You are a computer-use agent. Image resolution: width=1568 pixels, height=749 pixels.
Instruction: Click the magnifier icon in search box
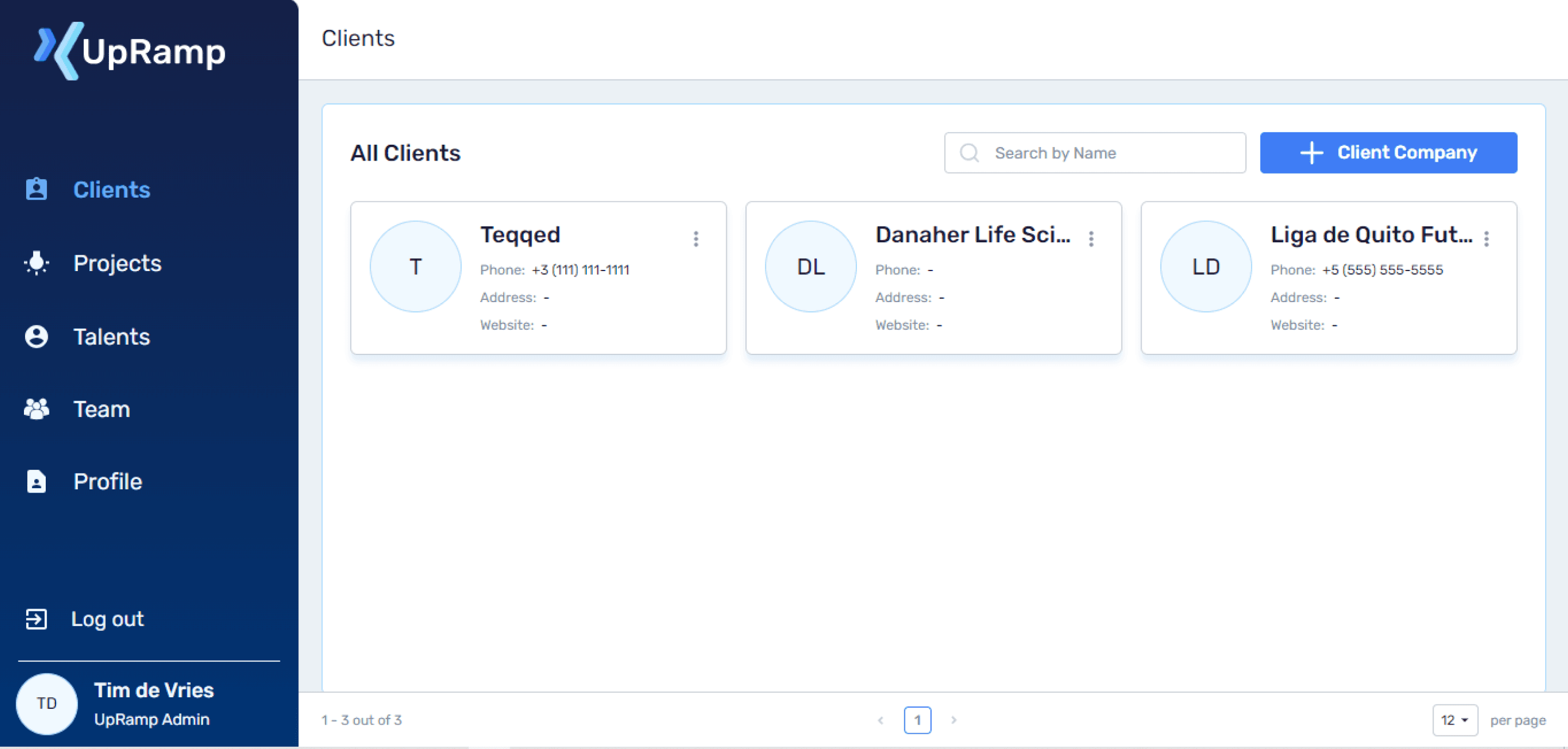(969, 153)
